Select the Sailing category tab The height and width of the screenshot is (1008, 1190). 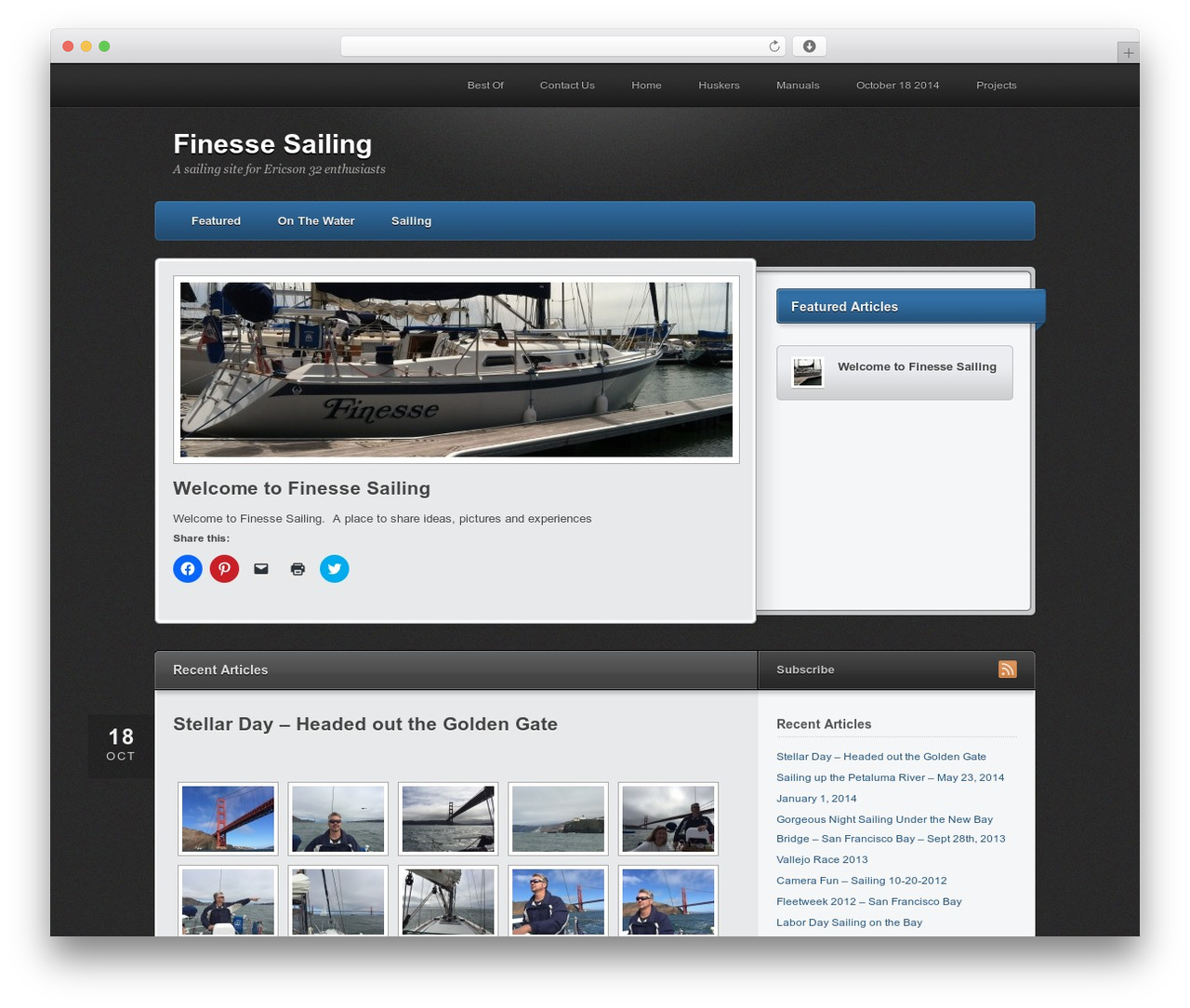(x=411, y=221)
